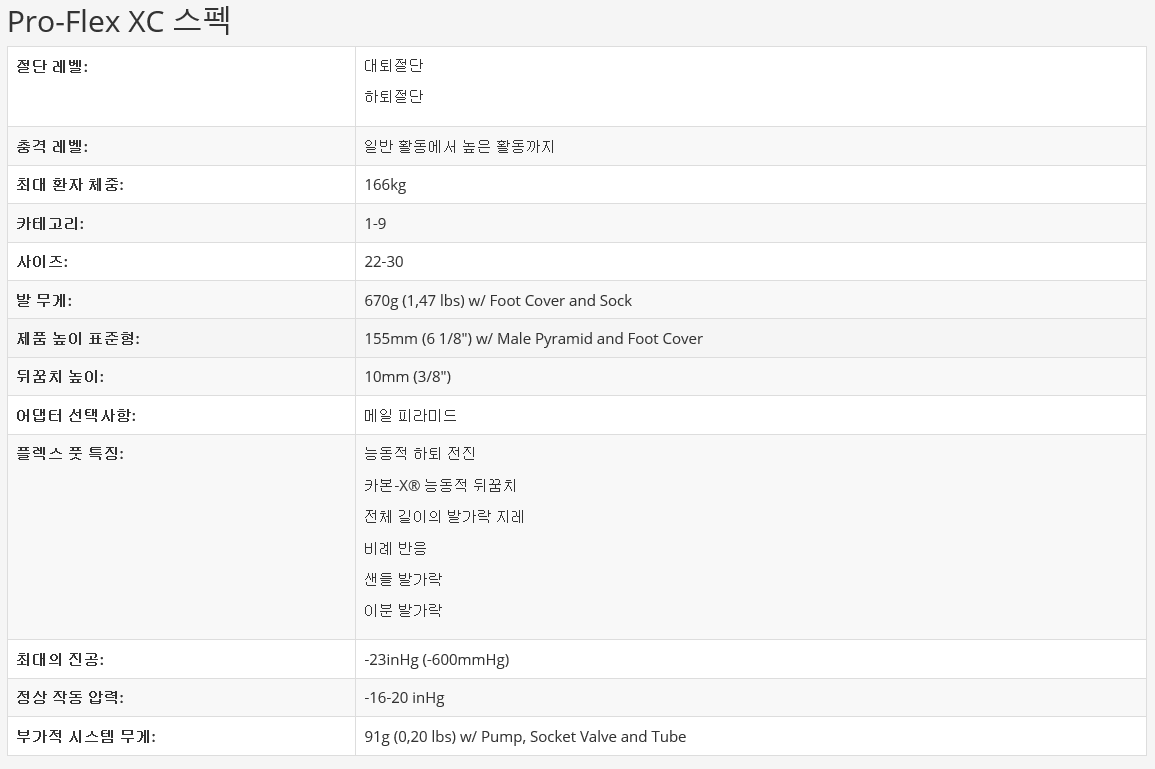Screen dimensions: 1155x769
Task: Click the "22-30" size value
Action: point(384,262)
